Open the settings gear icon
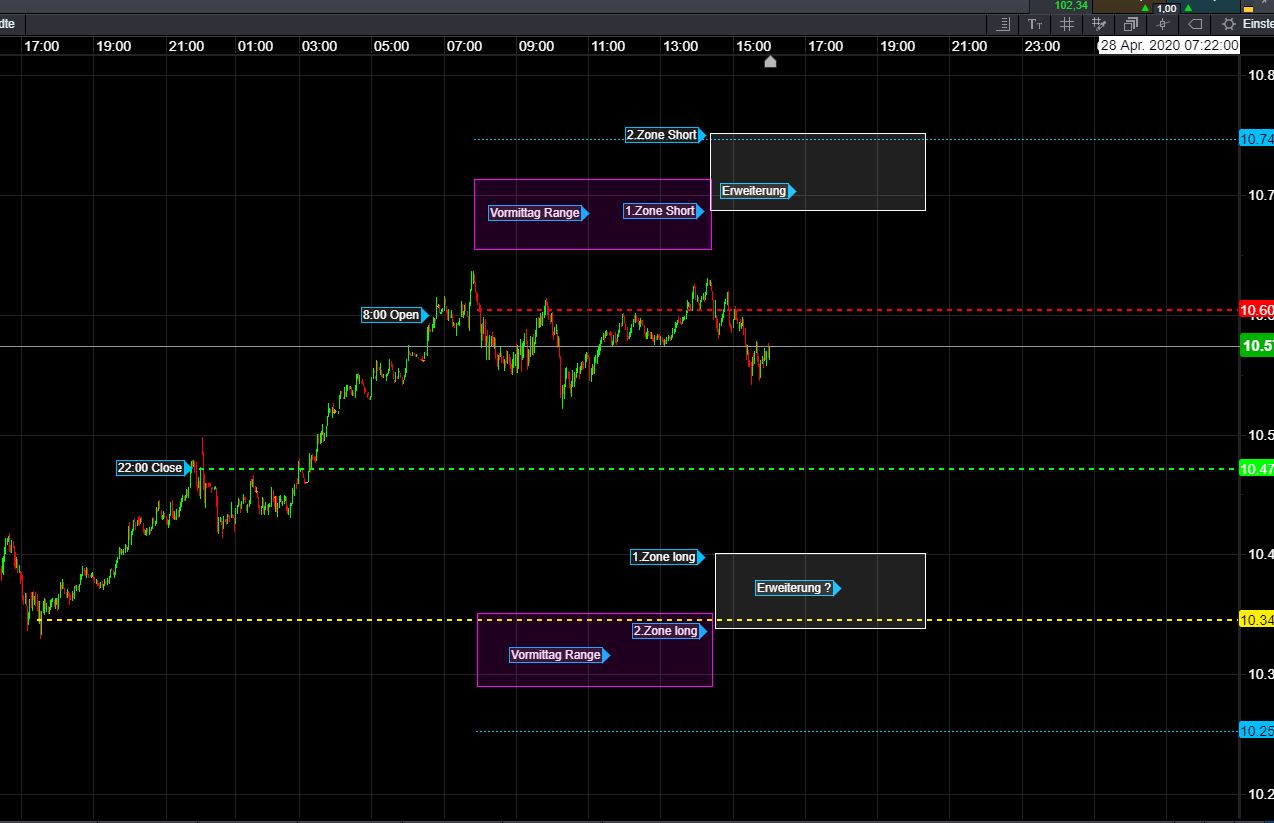The height and width of the screenshot is (823, 1274). 1229,24
